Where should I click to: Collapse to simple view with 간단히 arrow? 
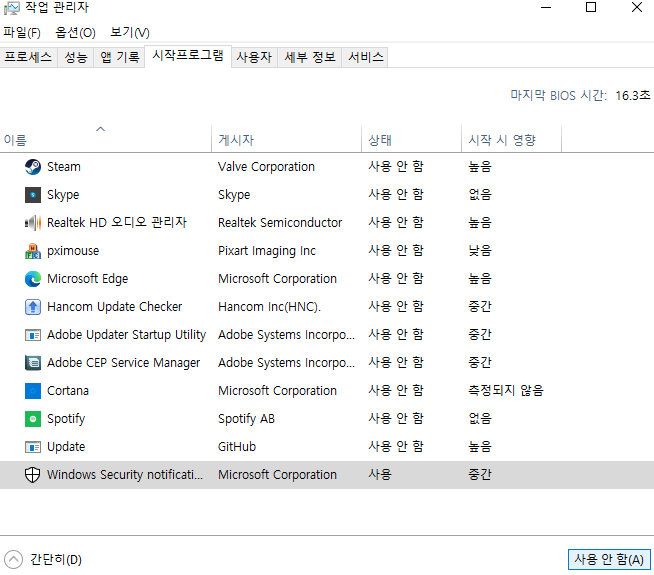[13, 559]
